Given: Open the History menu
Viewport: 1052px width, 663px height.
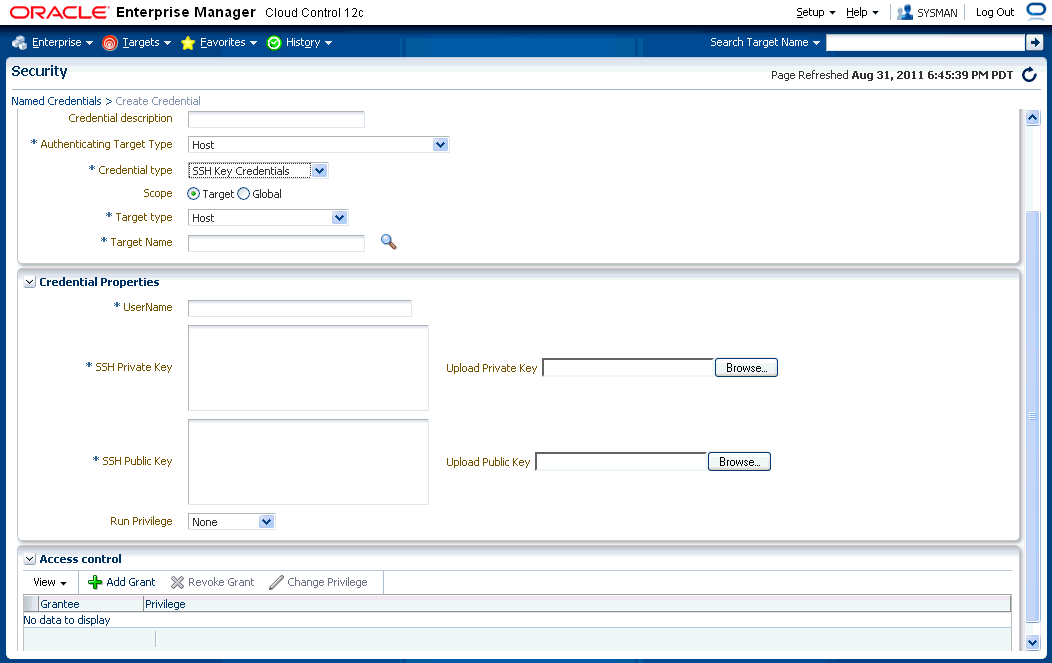Looking at the screenshot, I should [309, 42].
